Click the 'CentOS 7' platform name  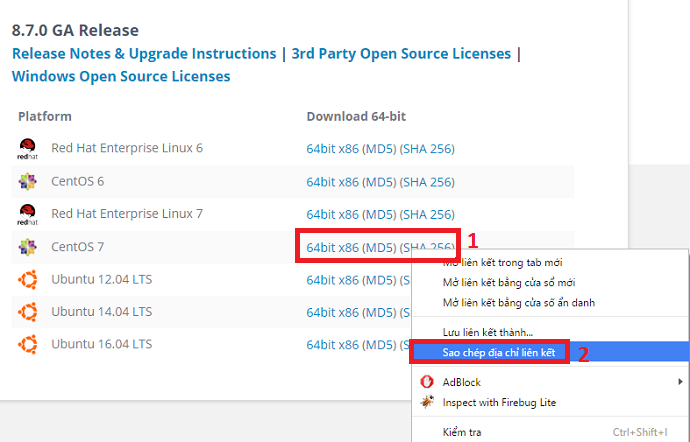[x=77, y=247]
